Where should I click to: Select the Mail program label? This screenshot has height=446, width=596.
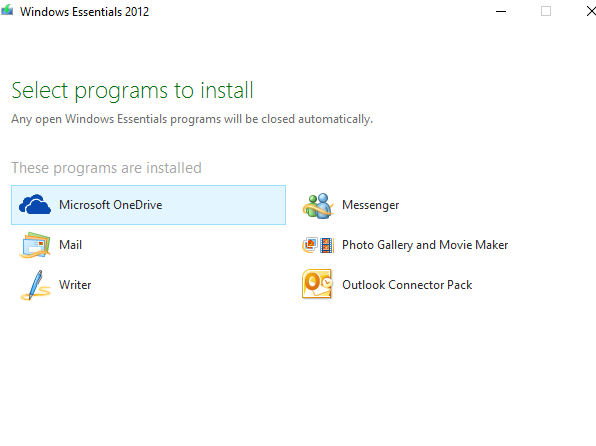tap(70, 245)
